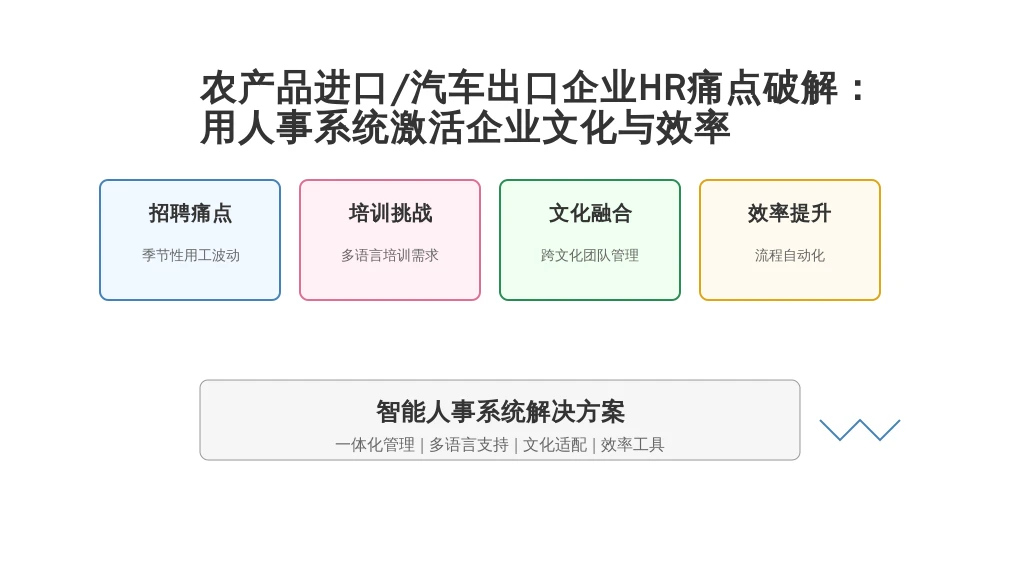Click the title line about 农产品进口/汽车出口企业HR痛点破解

(x=534, y=88)
